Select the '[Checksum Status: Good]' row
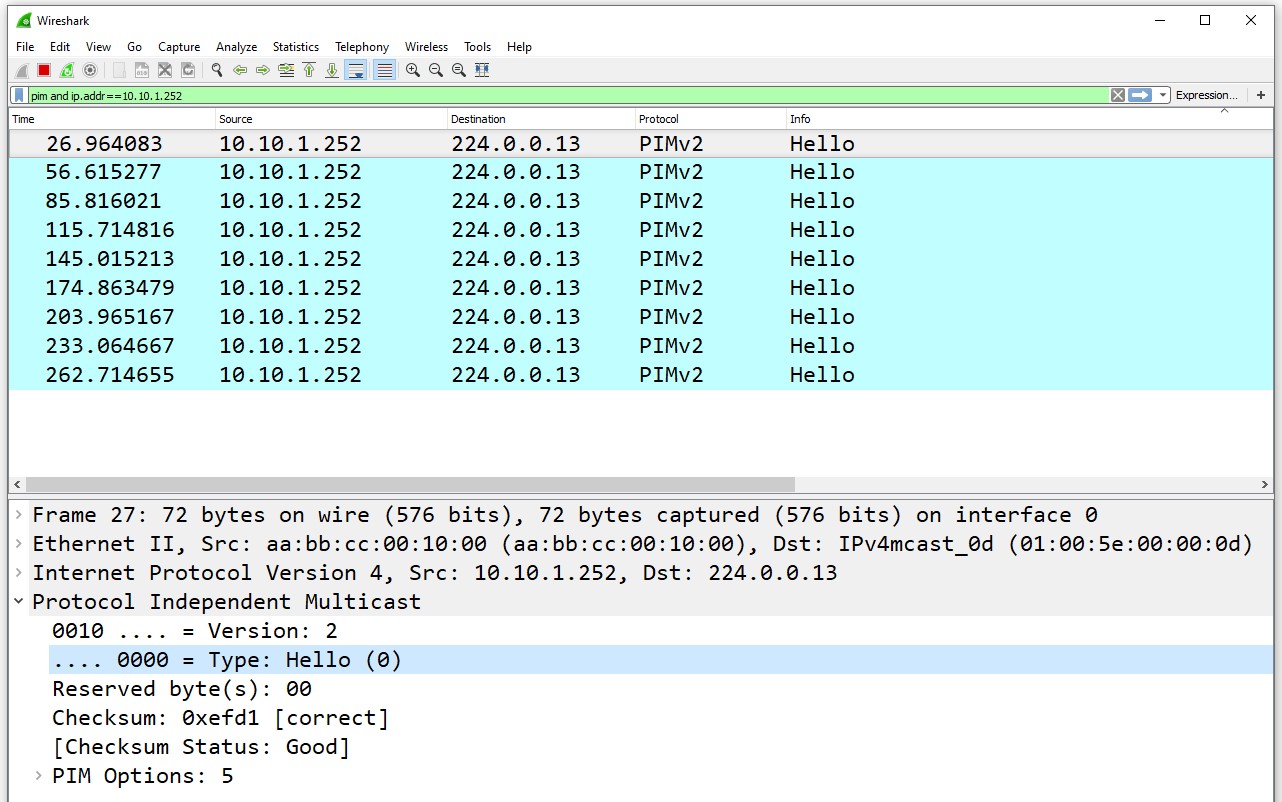 pos(661,747)
